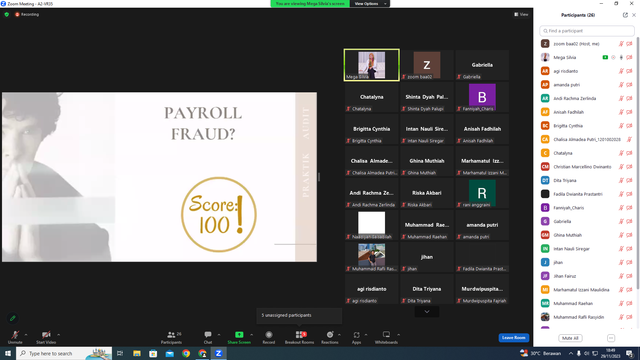This screenshot has height=360, width=640.
Task: Select Mega Silvia video thumbnail
Action: point(371,65)
